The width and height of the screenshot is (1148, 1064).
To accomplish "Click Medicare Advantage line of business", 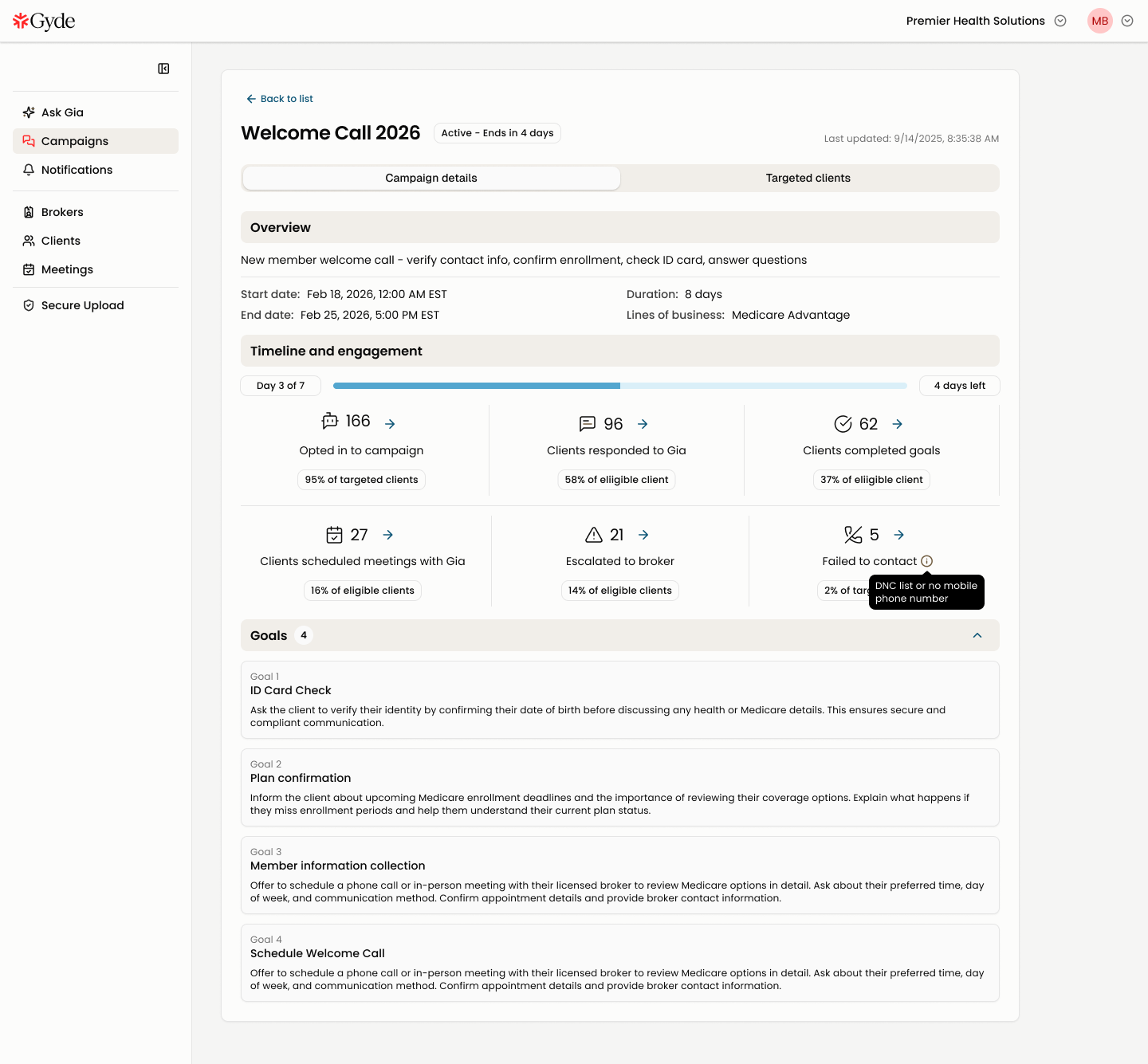I will coord(791,315).
